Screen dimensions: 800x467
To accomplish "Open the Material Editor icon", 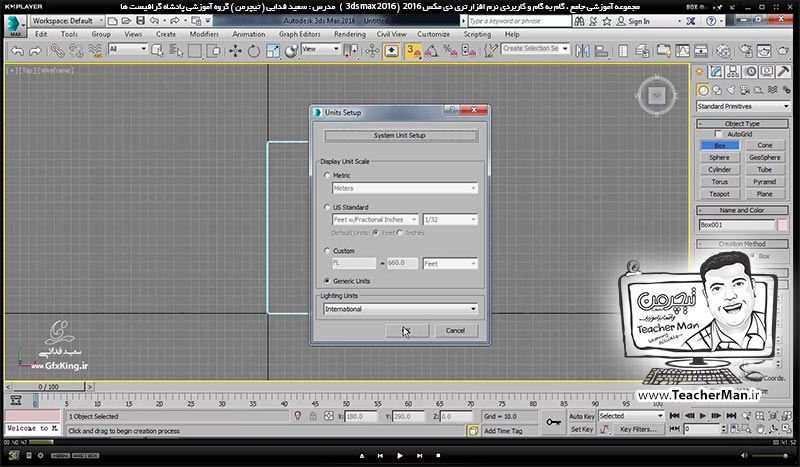I will (723, 51).
